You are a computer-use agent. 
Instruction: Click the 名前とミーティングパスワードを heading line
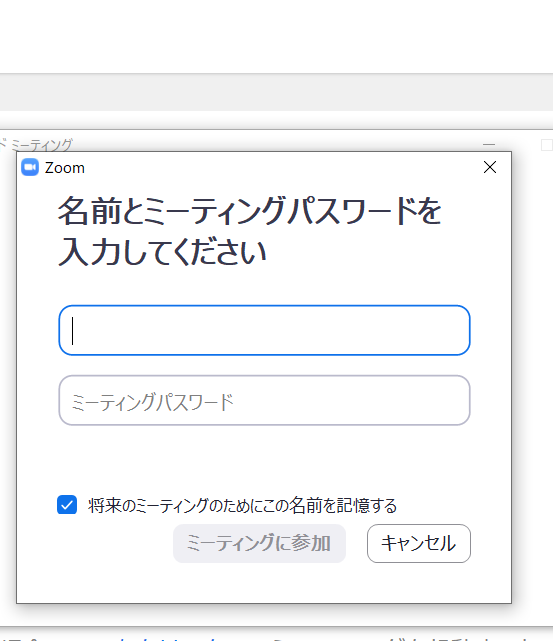(250, 211)
